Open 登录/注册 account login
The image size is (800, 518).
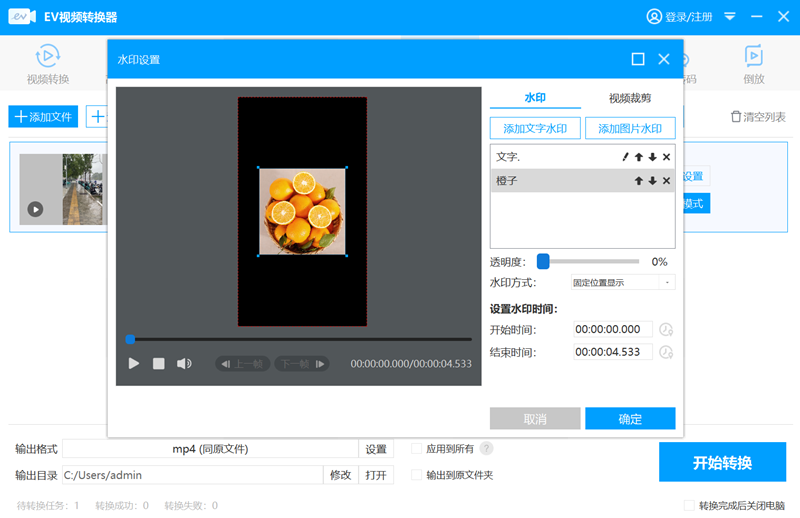[679, 17]
